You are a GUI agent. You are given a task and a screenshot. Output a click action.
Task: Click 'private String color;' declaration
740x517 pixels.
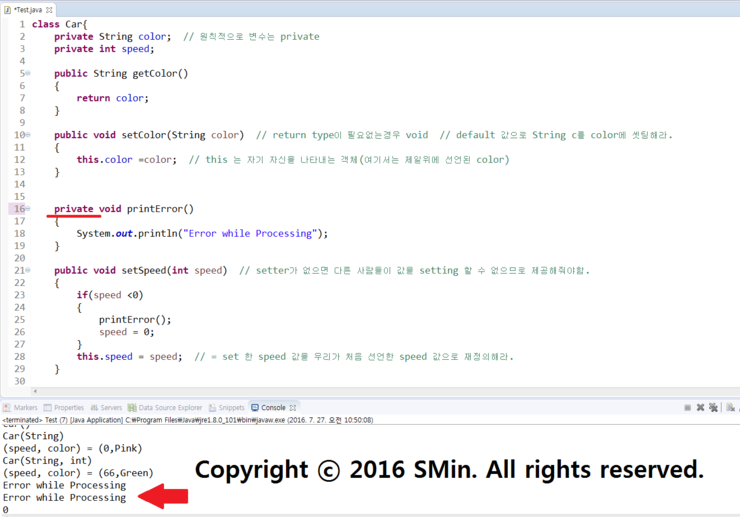[112, 36]
